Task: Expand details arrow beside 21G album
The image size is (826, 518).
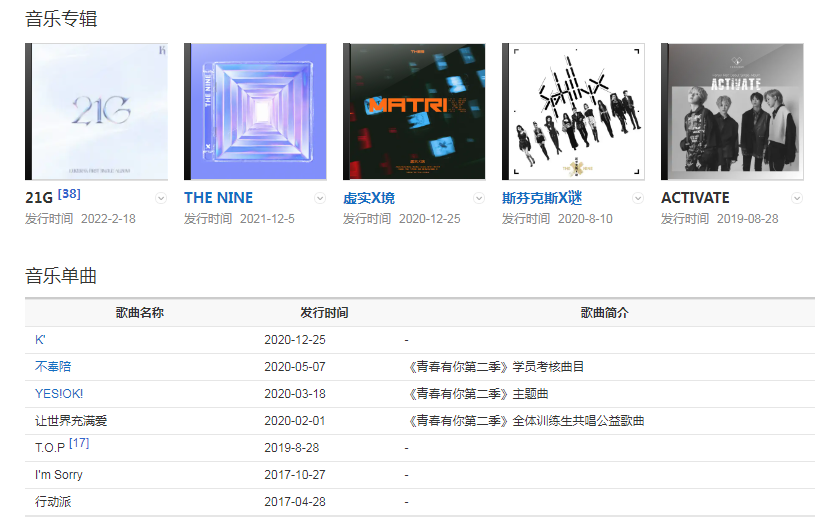Action: tap(161, 198)
